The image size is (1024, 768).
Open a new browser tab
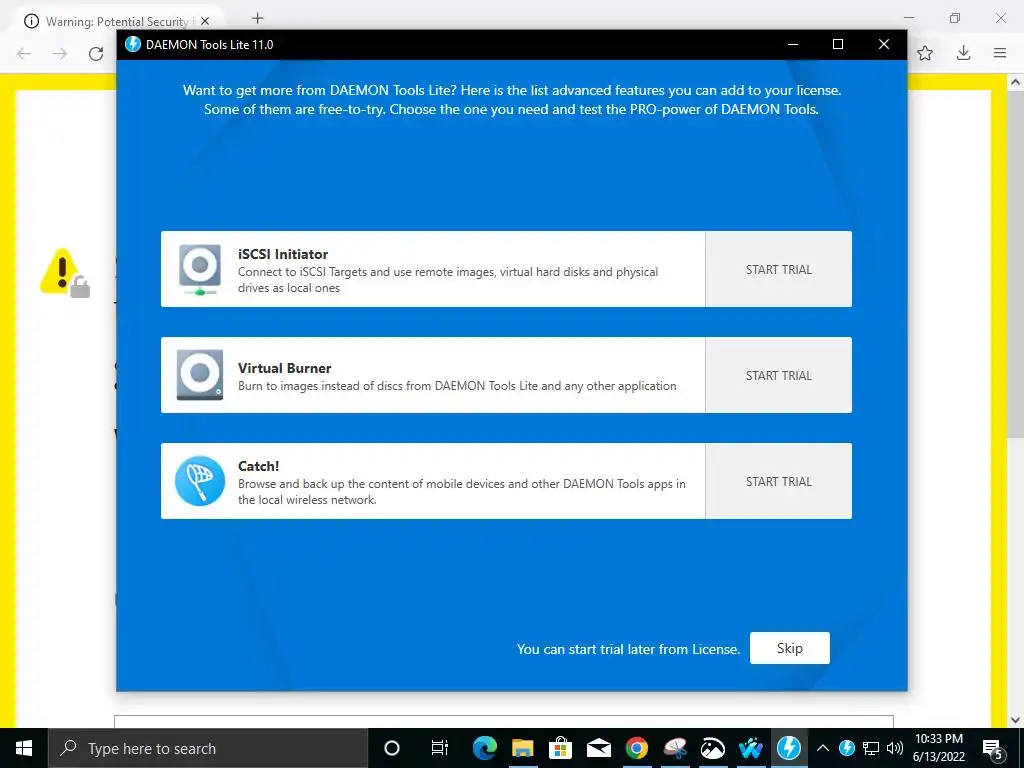tap(257, 18)
